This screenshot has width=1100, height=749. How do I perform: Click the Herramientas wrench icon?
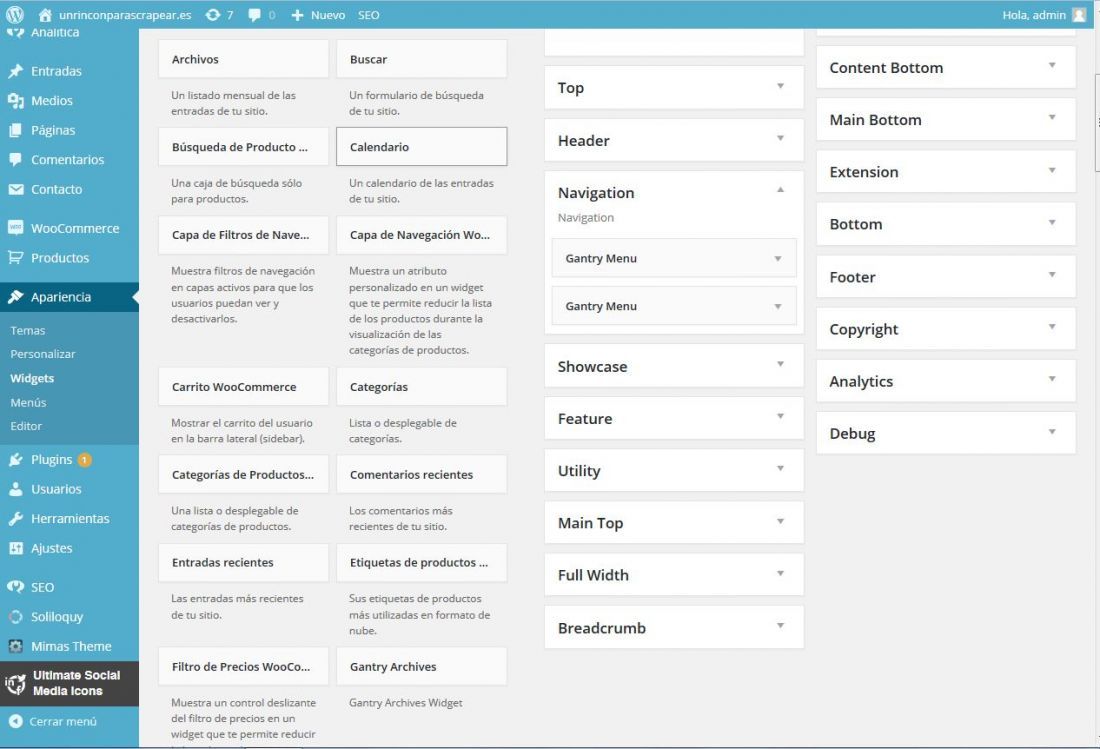click(x=15, y=518)
